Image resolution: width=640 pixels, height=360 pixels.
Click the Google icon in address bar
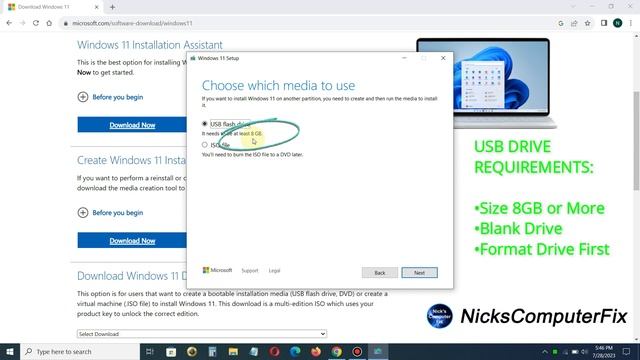pyautogui.click(x=561, y=23)
